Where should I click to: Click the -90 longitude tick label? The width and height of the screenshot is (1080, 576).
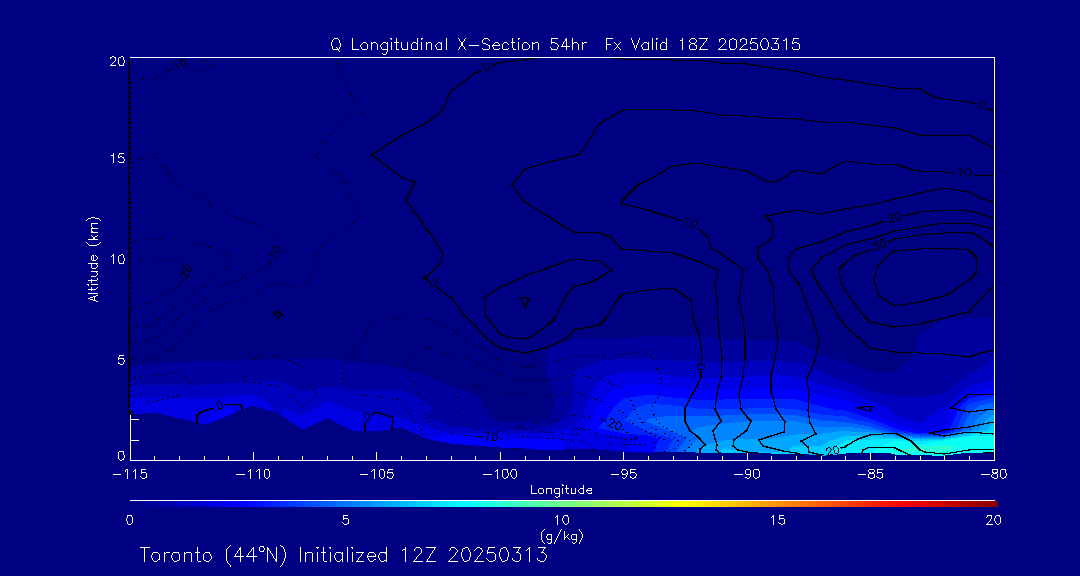(747, 475)
